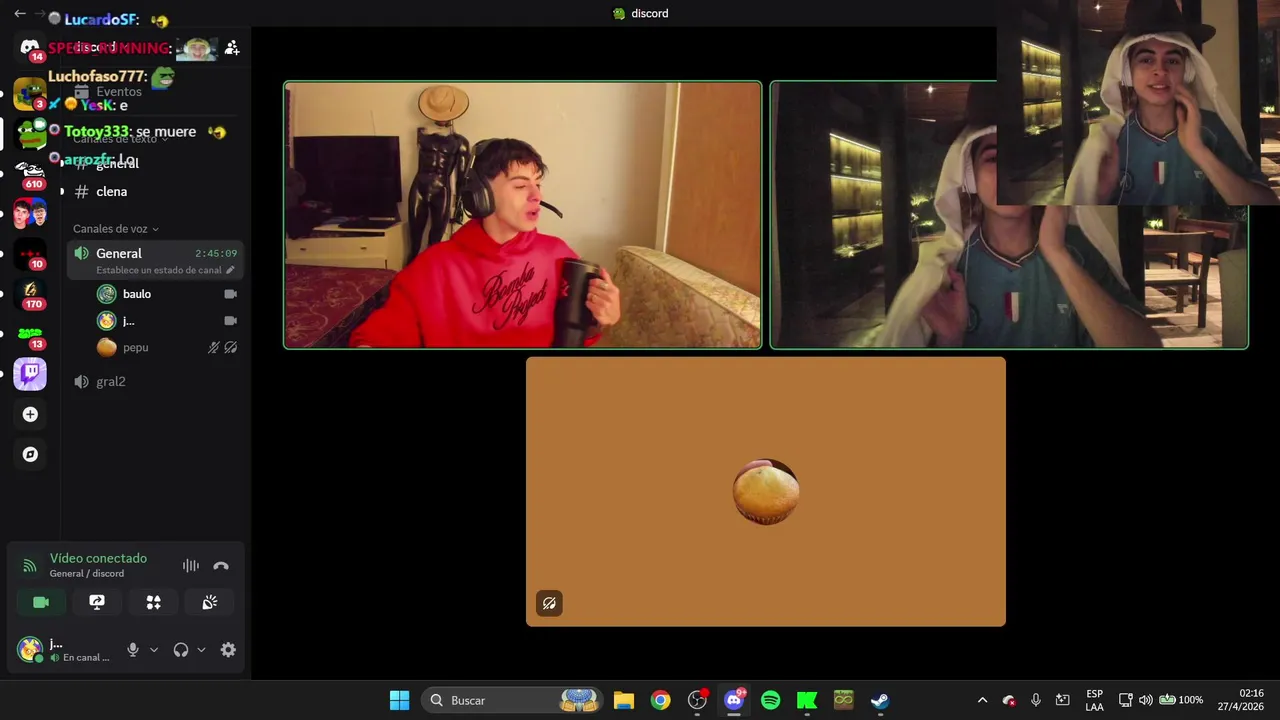Open Kick app from taskbar
This screenshot has width=1280, height=720.
click(x=807, y=700)
